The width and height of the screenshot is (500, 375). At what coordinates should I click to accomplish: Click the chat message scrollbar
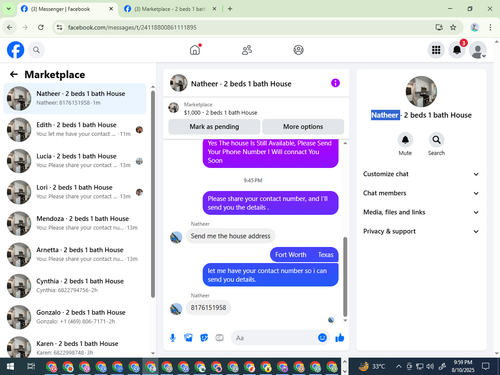pyautogui.click(x=345, y=277)
